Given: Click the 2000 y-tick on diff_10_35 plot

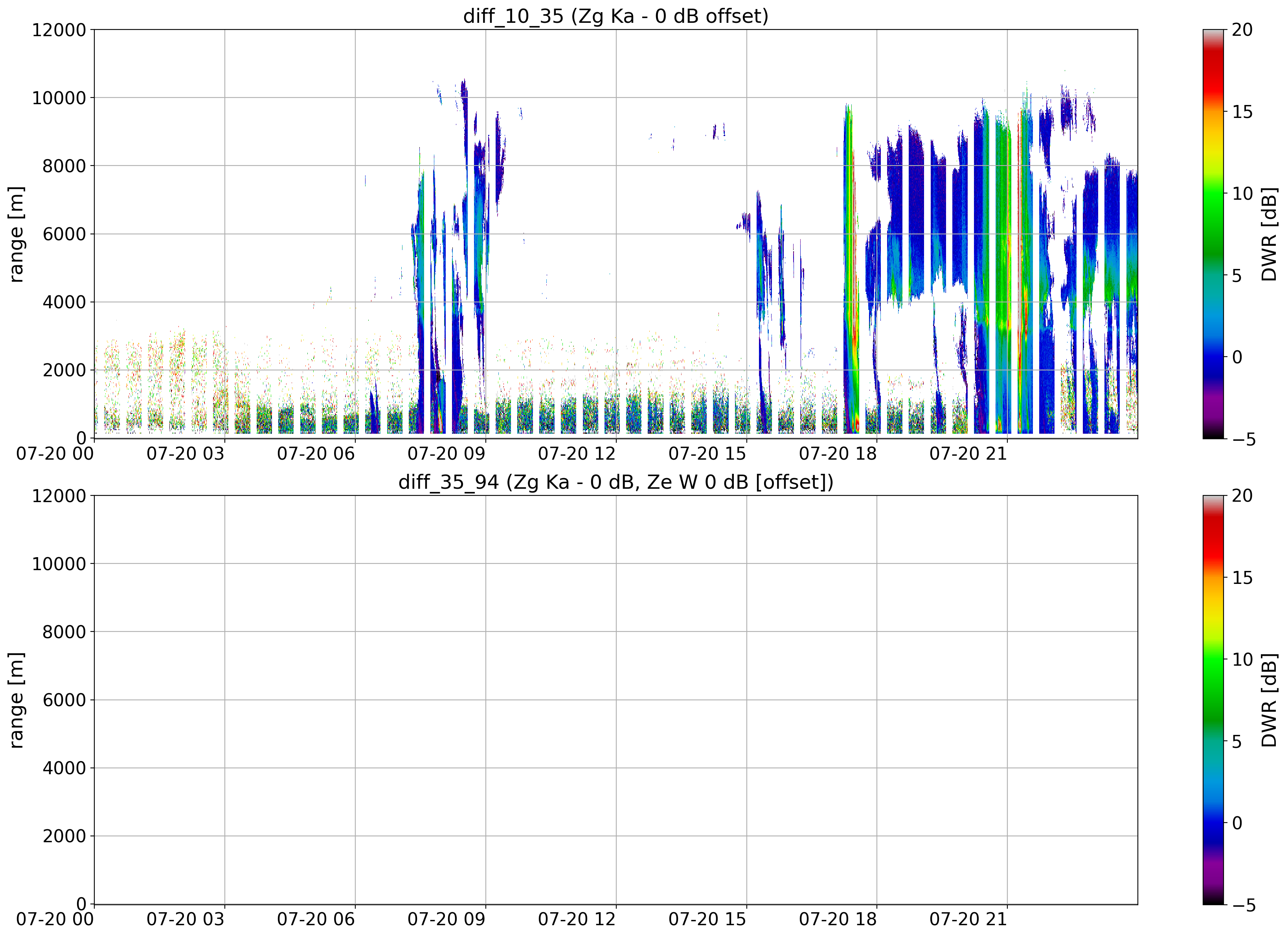Looking at the screenshot, I should coord(64,370).
